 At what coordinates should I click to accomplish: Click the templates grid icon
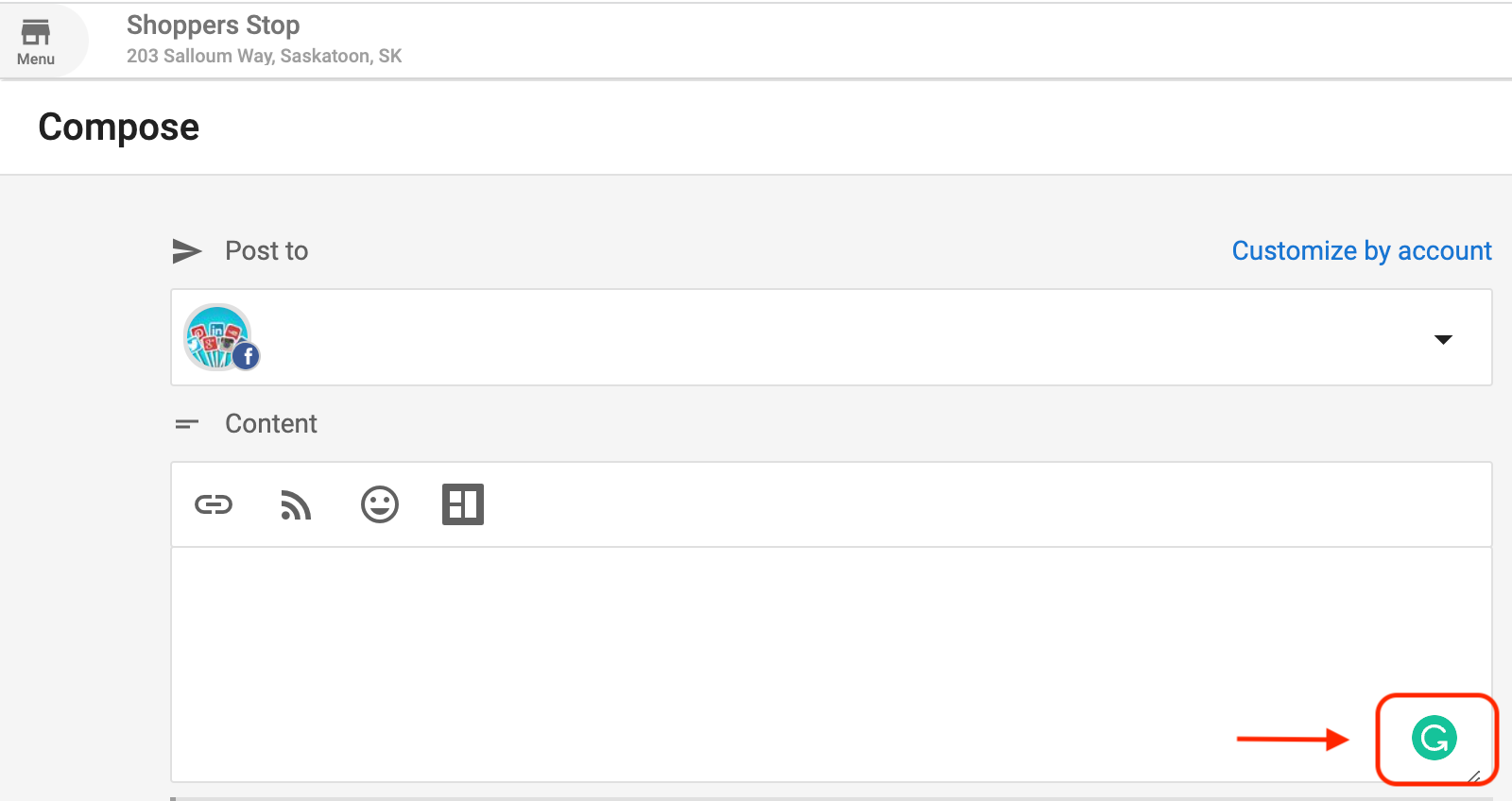click(x=463, y=504)
